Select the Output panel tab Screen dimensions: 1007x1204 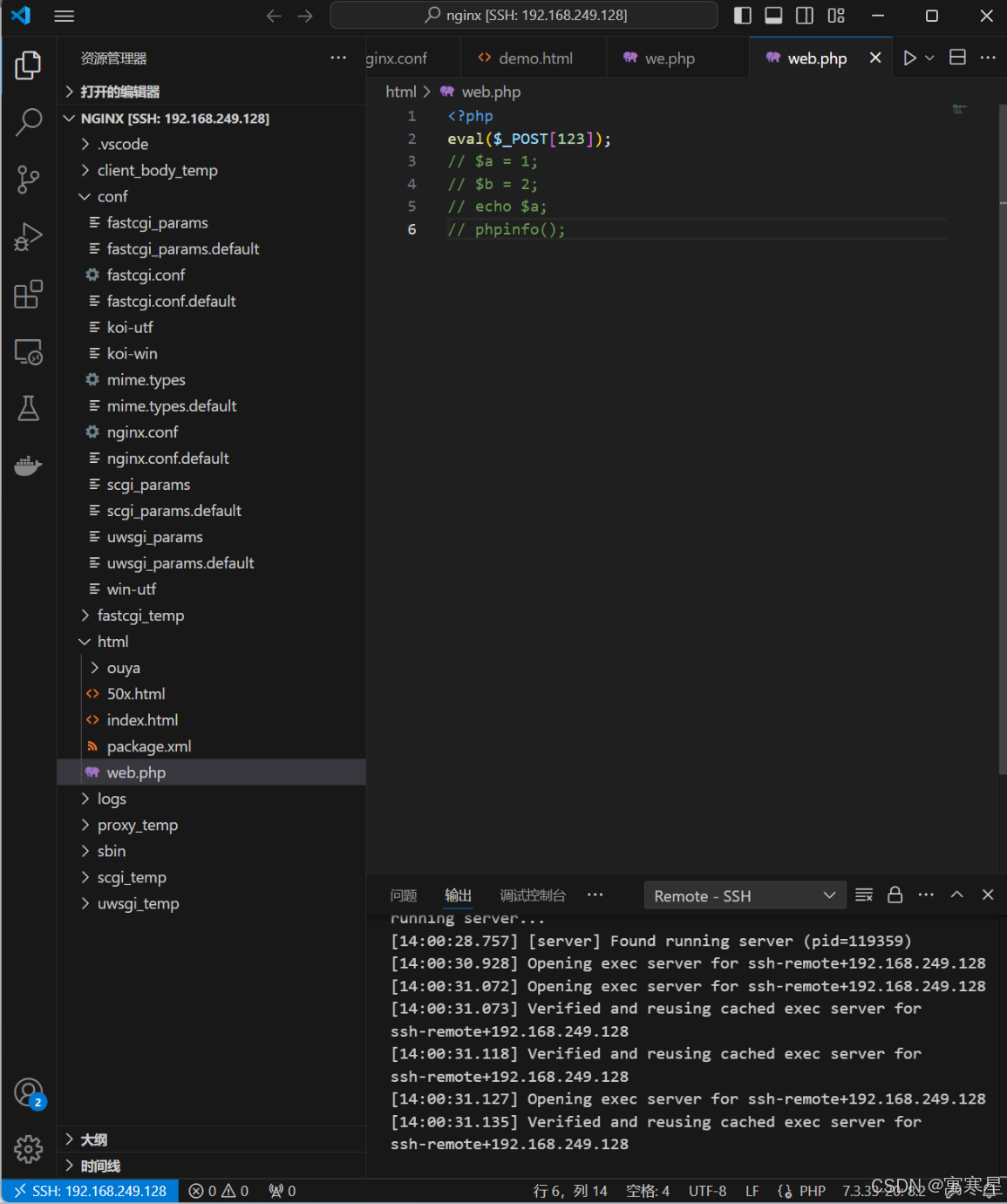pos(458,895)
